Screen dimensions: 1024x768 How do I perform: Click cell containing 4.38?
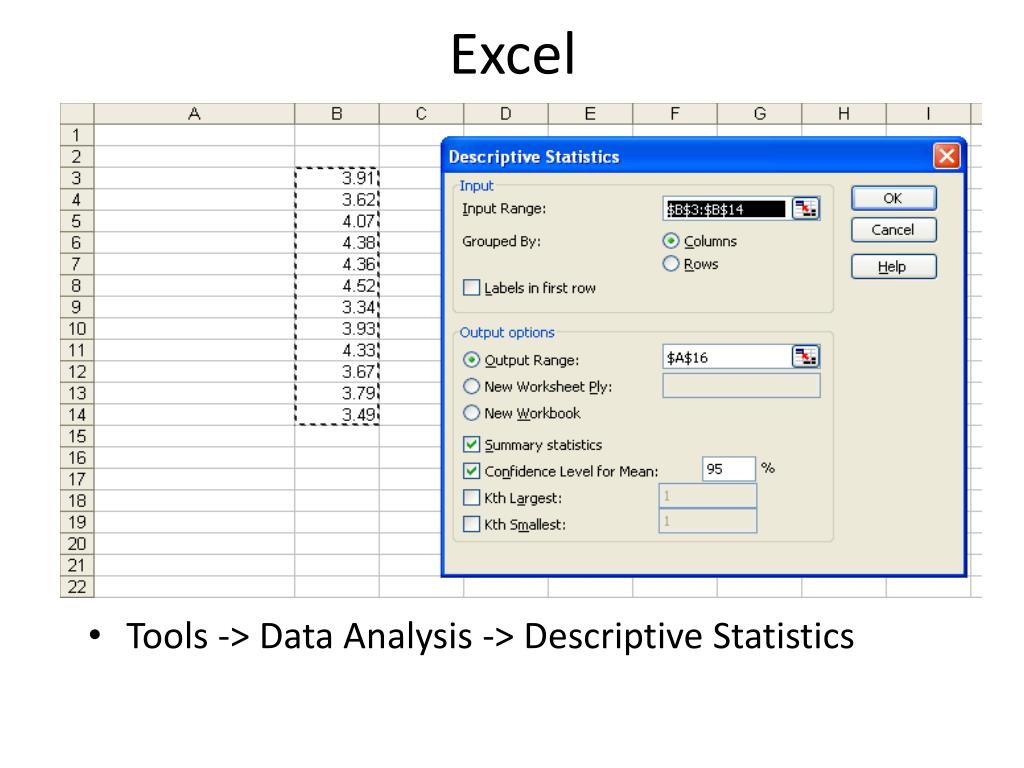(x=337, y=243)
